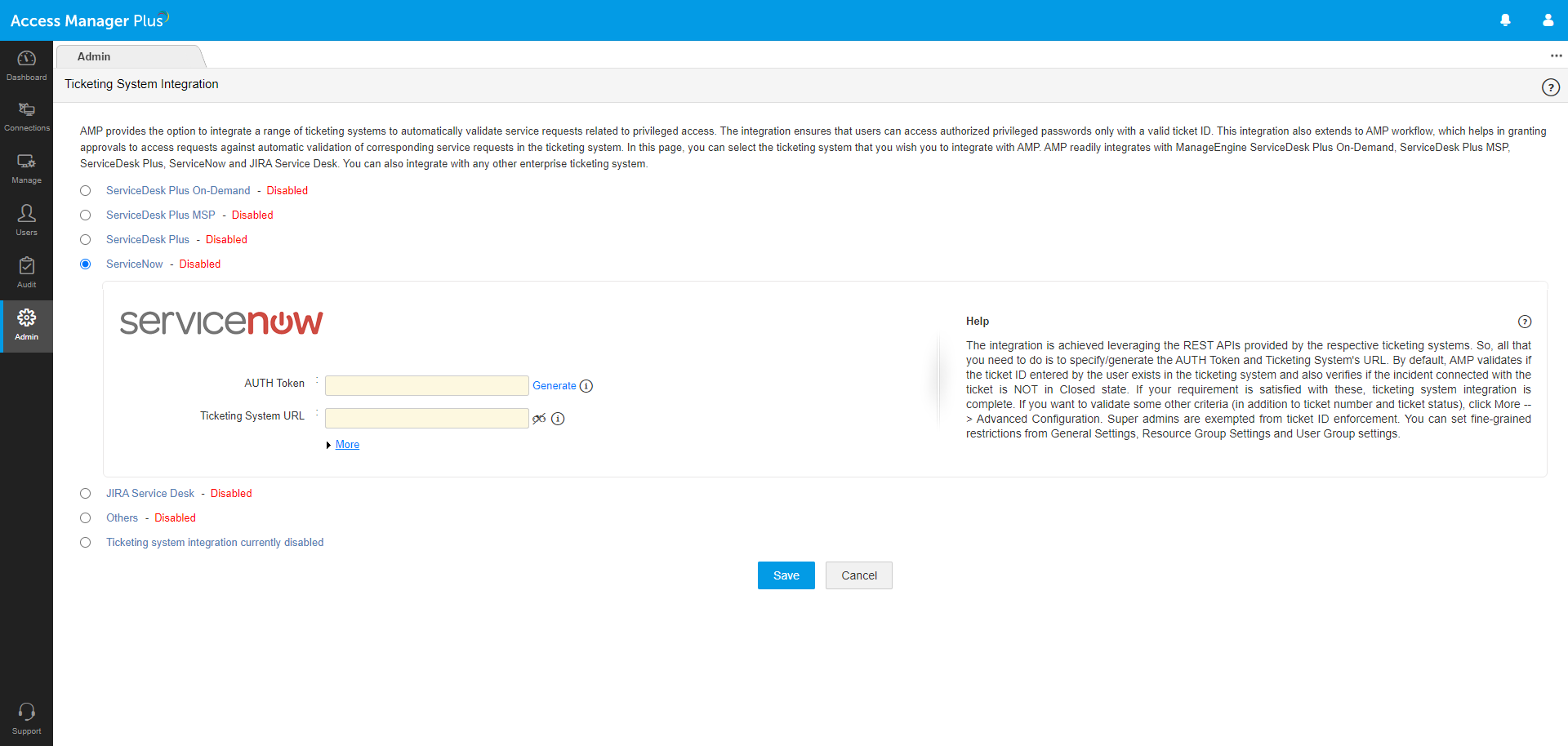The image size is (1568, 746).
Task: Click the Cancel button
Action: pyautogui.click(x=859, y=575)
